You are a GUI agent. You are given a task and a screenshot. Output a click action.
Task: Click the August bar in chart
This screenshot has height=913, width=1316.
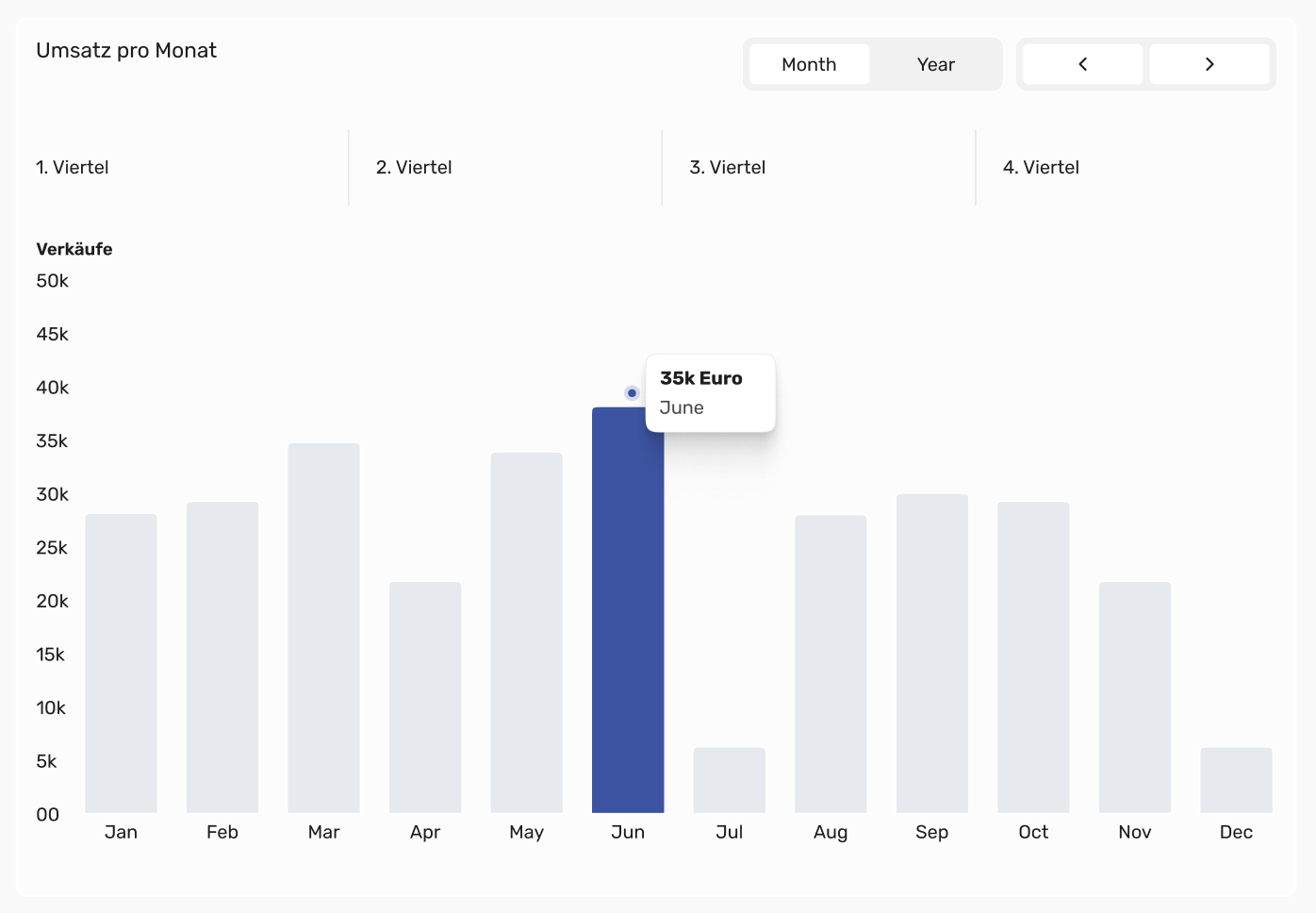(x=831, y=664)
